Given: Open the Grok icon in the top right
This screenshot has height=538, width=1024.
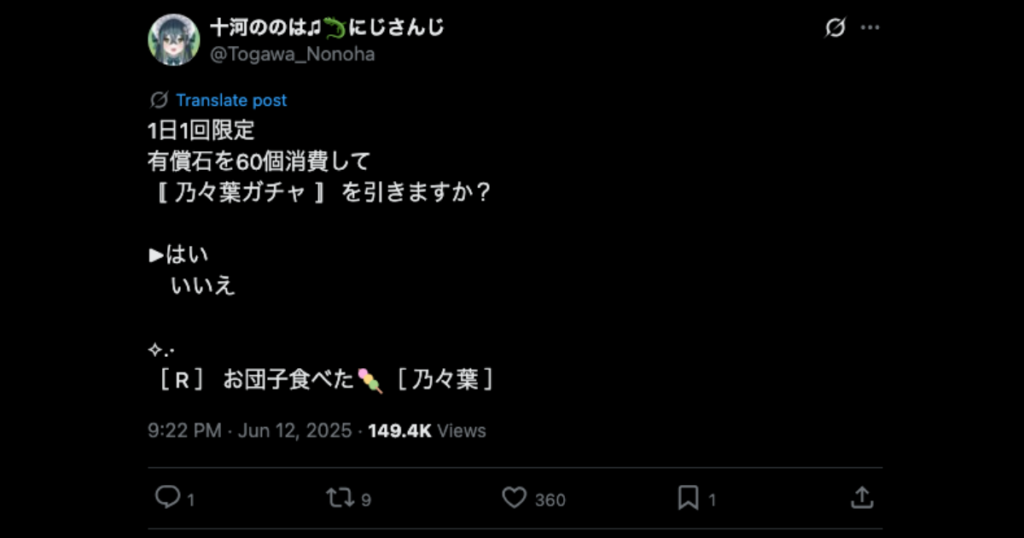Looking at the screenshot, I should pyautogui.click(x=834, y=28).
